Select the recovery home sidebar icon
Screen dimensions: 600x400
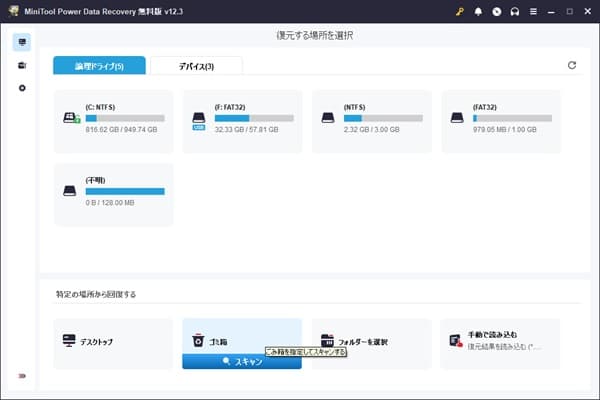pos(22,42)
